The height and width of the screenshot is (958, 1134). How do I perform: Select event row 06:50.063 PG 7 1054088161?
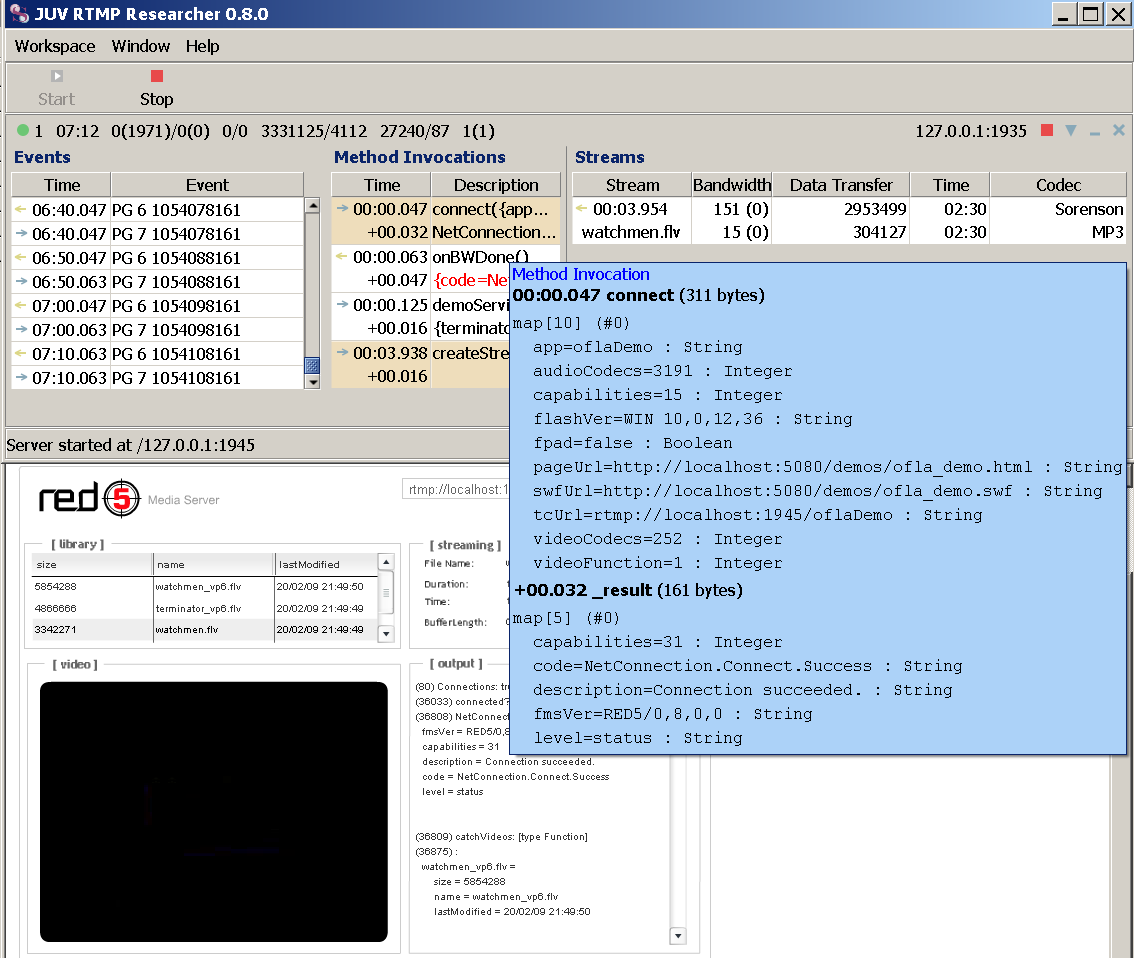[158, 282]
